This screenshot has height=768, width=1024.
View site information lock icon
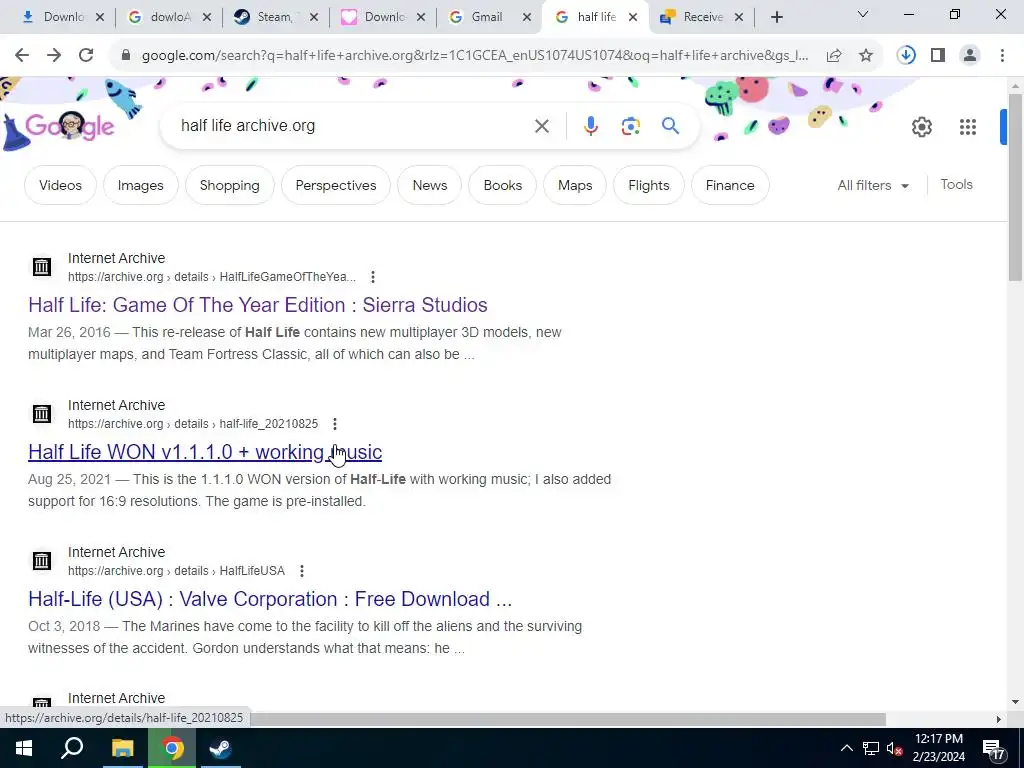coord(126,56)
